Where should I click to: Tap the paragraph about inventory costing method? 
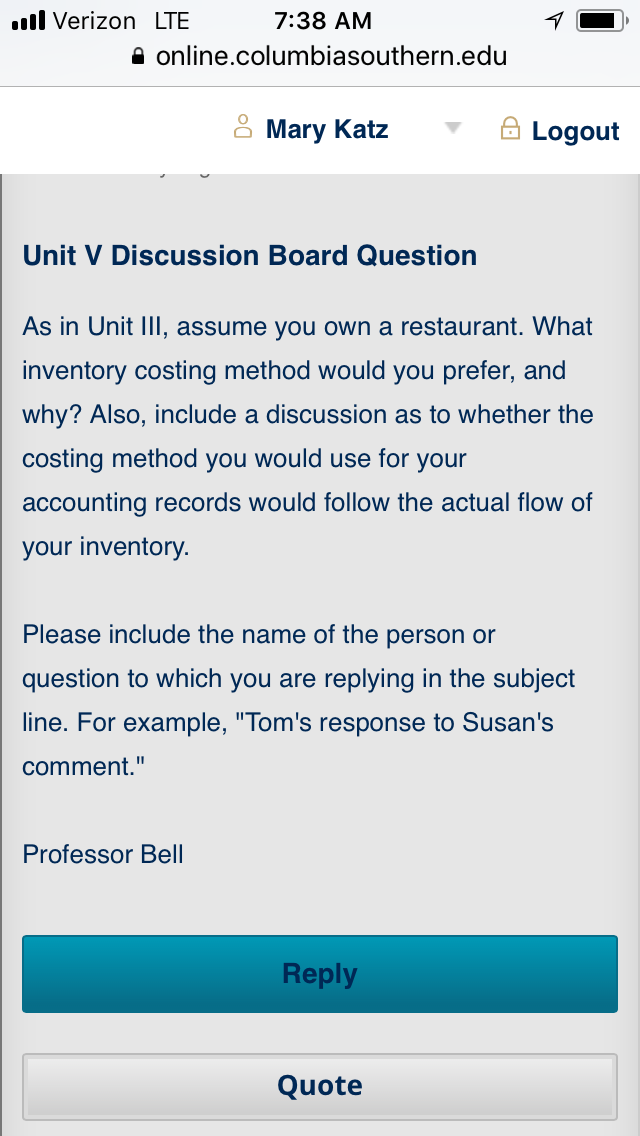click(308, 437)
